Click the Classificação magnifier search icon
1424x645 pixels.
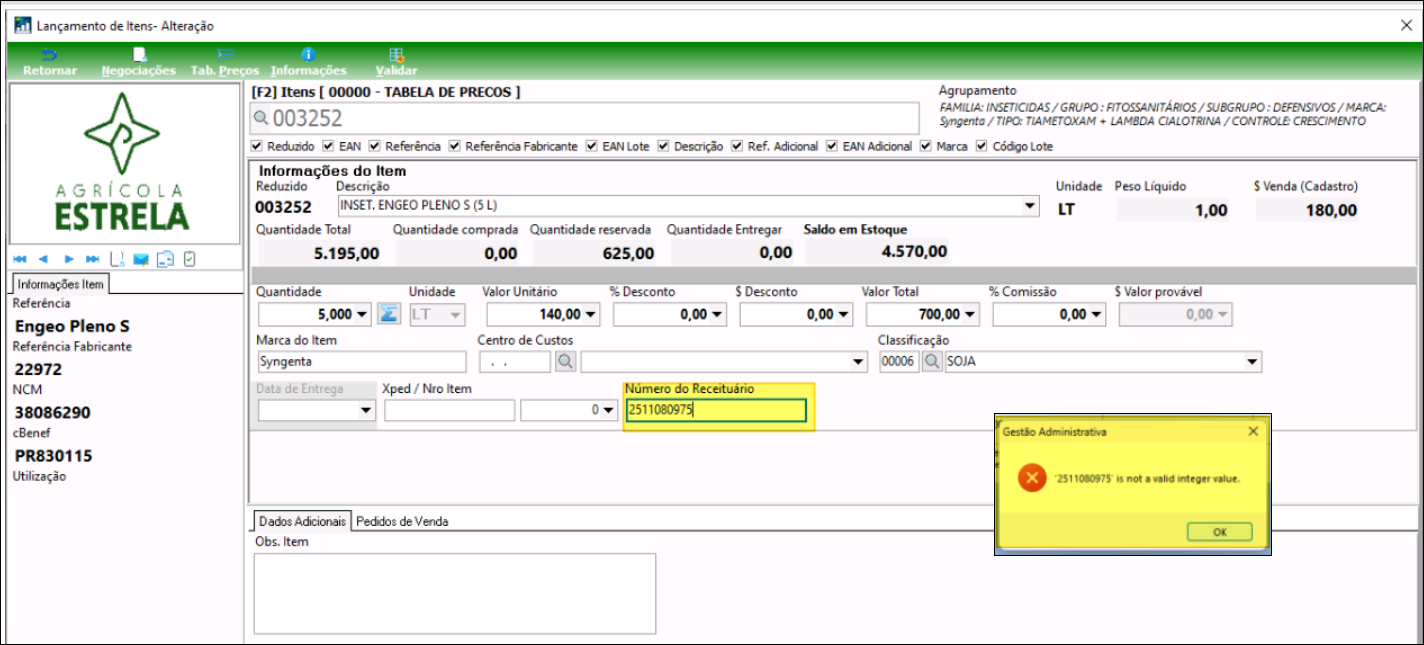tap(931, 361)
